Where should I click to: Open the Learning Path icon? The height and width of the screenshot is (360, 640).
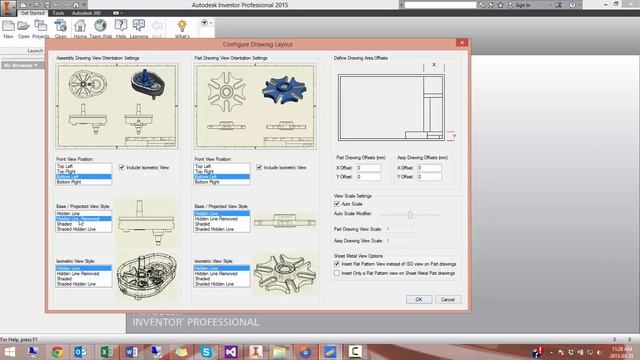click(139, 26)
